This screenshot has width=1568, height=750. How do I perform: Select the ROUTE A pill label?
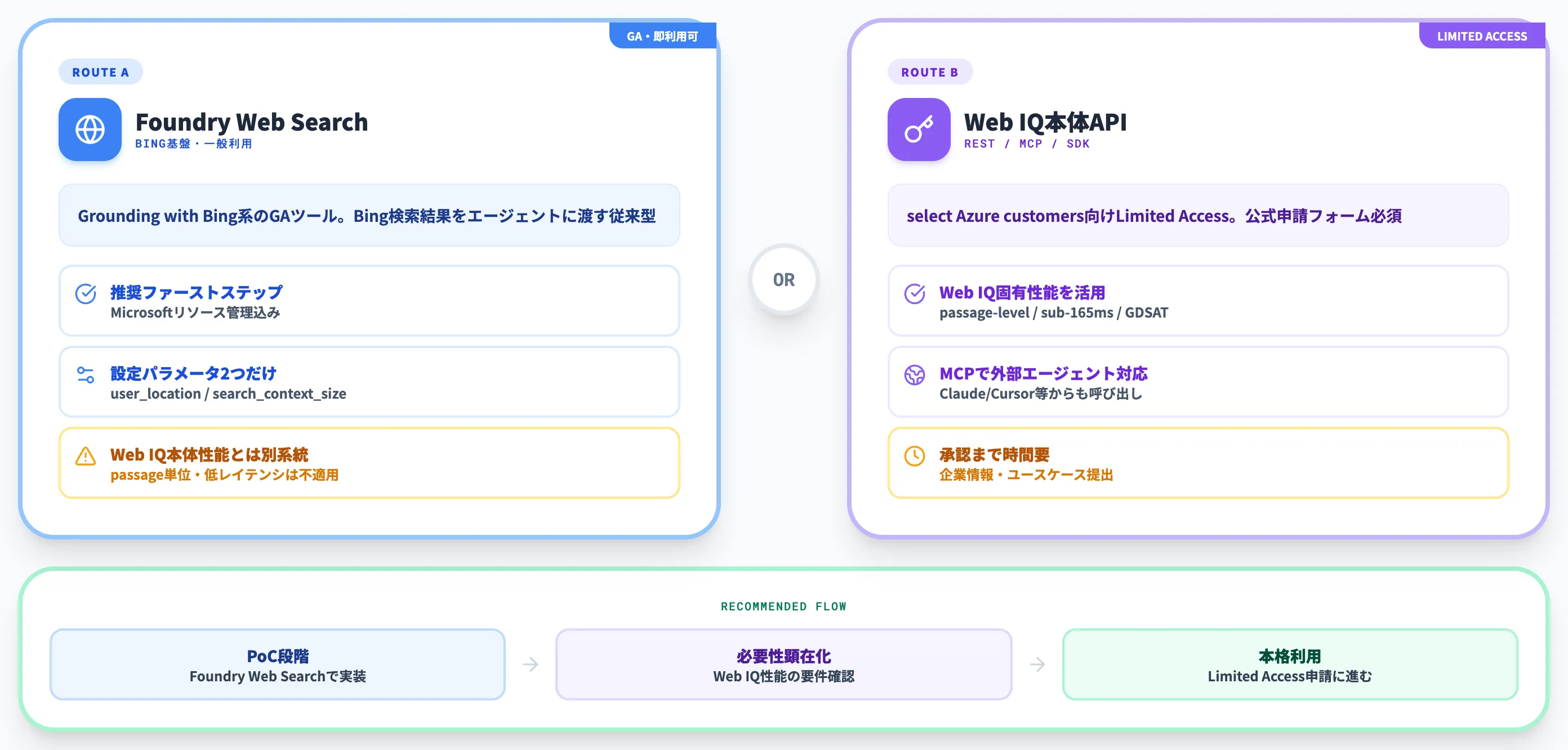click(101, 73)
